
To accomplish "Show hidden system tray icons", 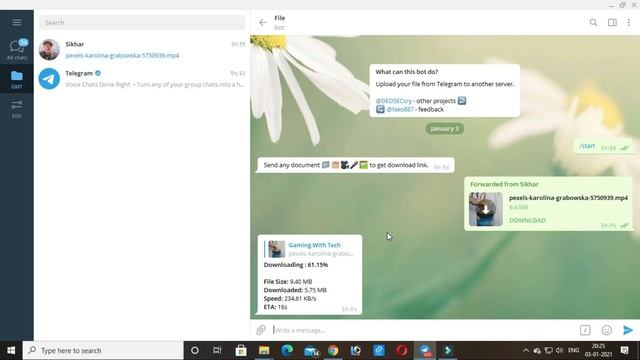I will (x=526, y=350).
